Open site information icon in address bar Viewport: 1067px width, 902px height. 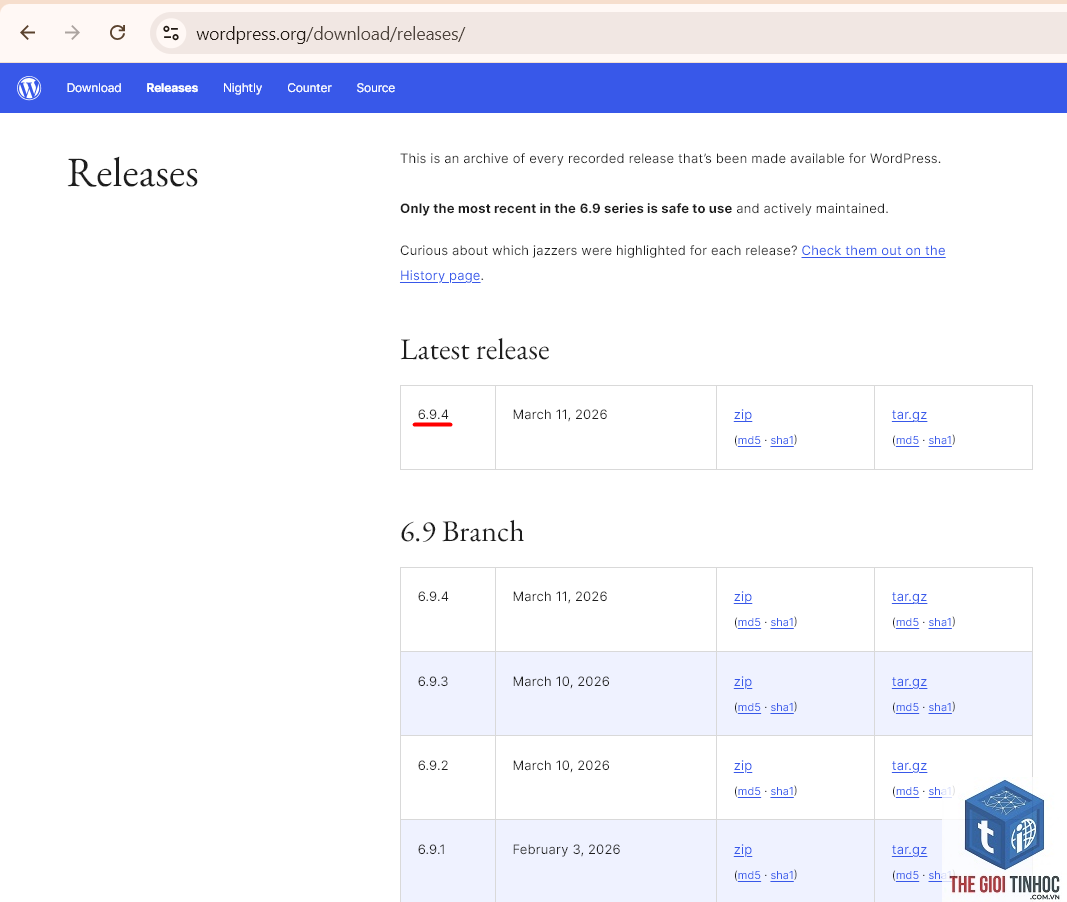coord(171,33)
